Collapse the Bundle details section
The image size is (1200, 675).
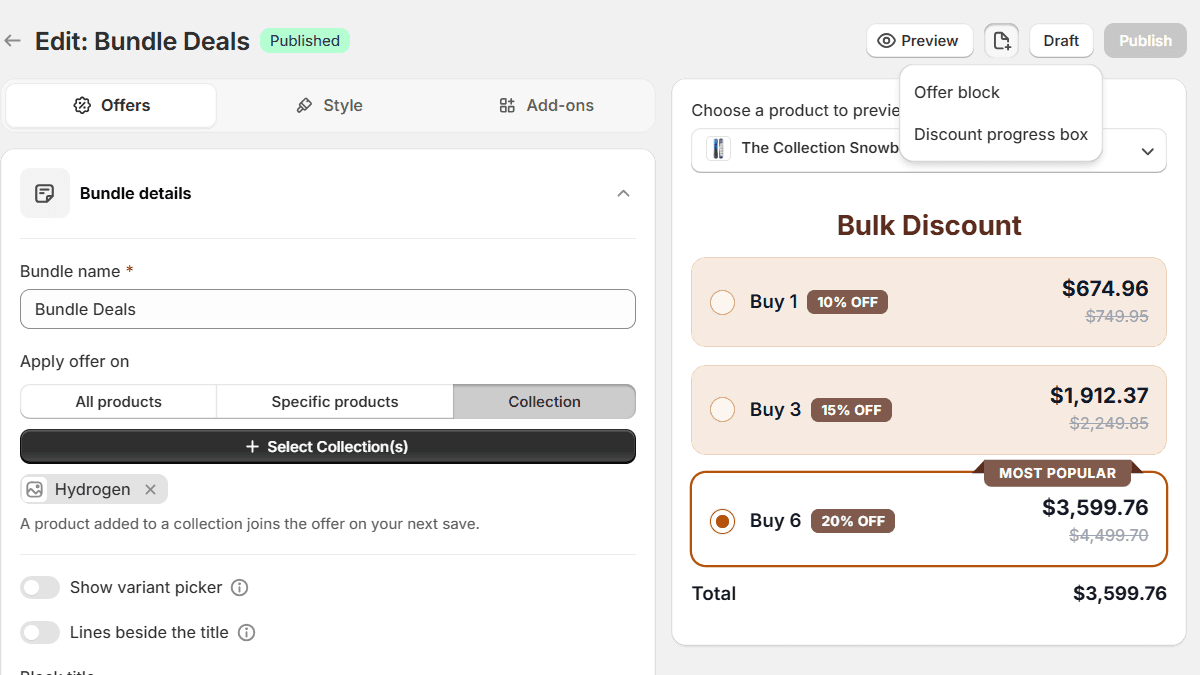coord(623,193)
